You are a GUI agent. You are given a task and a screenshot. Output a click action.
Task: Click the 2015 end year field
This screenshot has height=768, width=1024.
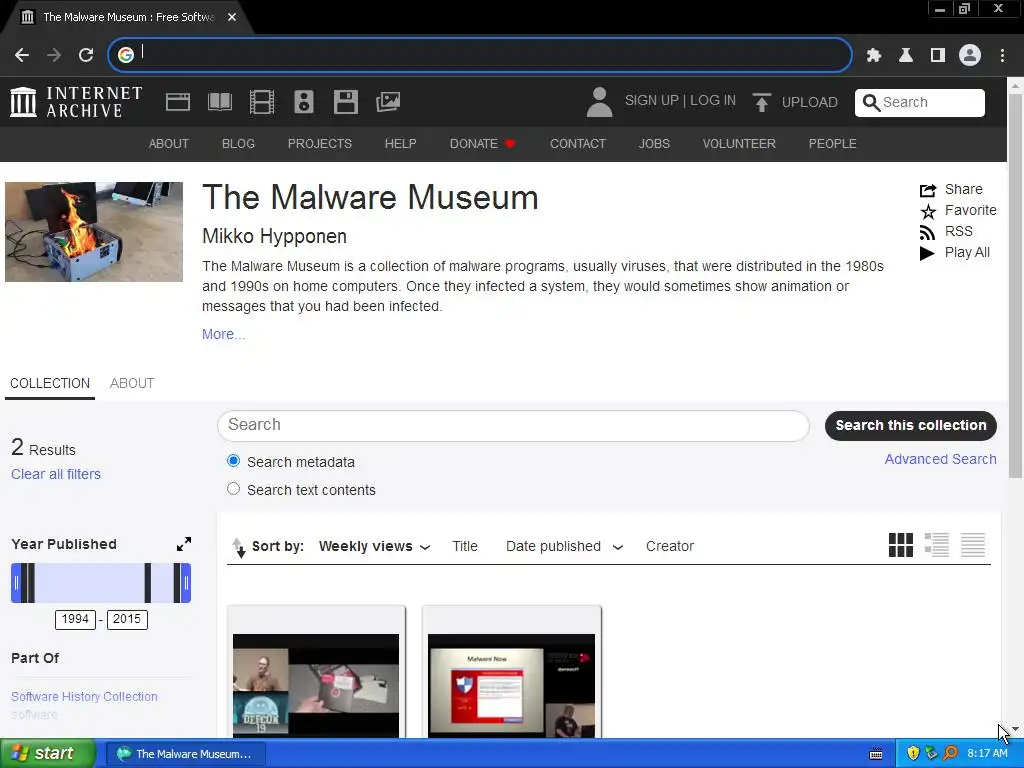pos(127,619)
